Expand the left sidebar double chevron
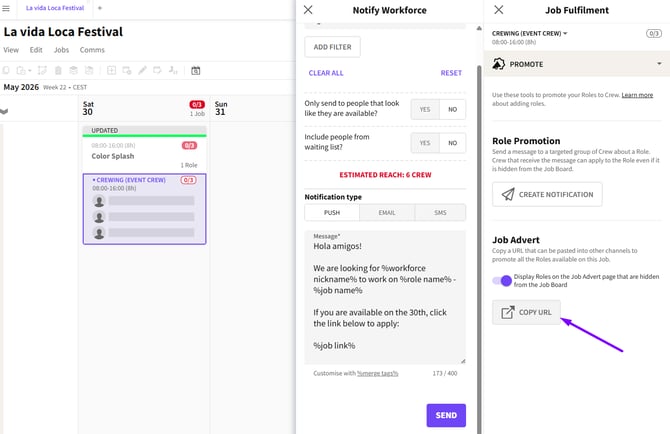This screenshot has width=670, height=434. coord(4,111)
